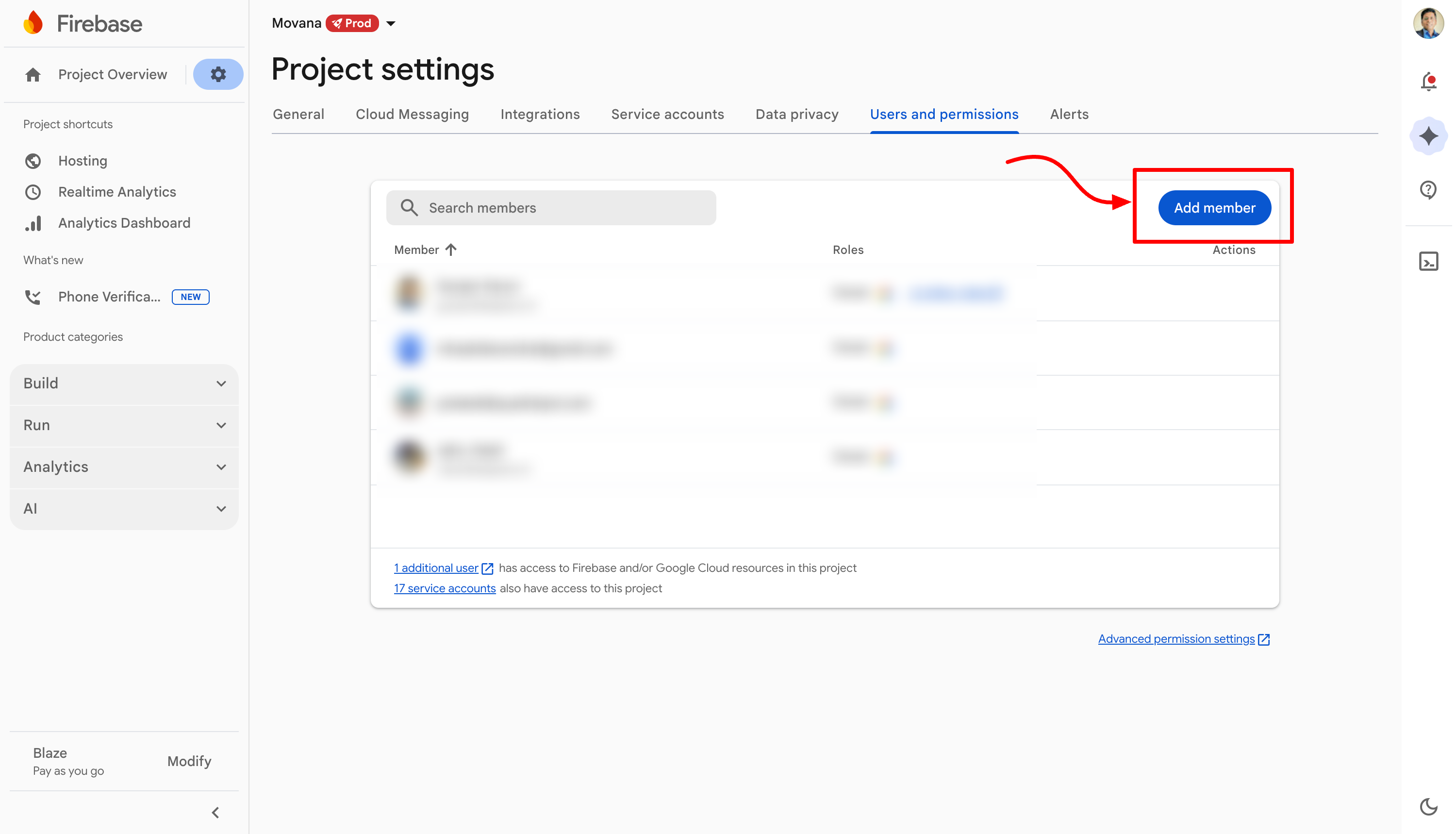Toggle dark mode moon icon
This screenshot has width=1456, height=834.
[x=1428, y=806]
